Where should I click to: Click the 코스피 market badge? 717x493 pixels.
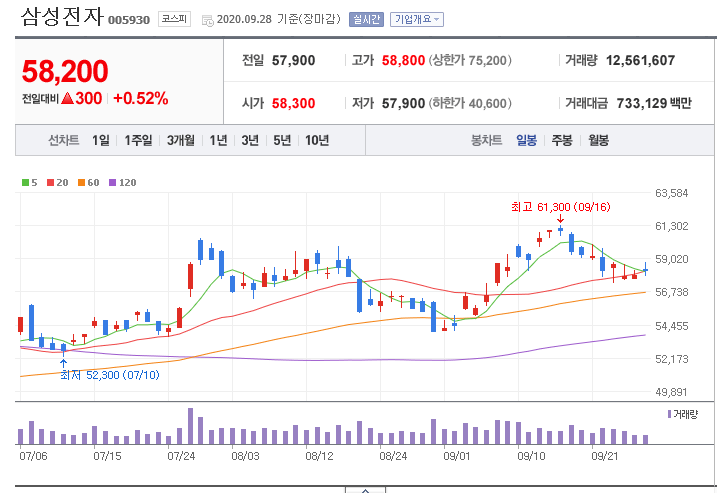point(174,19)
